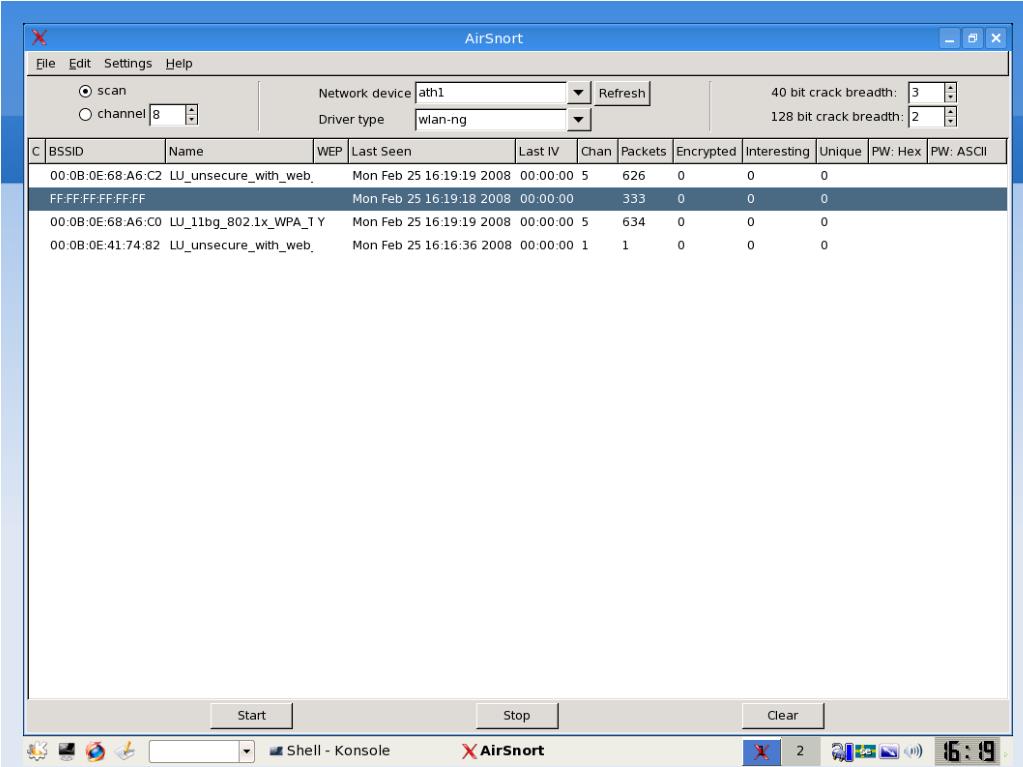Click the AirSnort taskbar entry
The image size is (1023, 767).
[x=503, y=751]
